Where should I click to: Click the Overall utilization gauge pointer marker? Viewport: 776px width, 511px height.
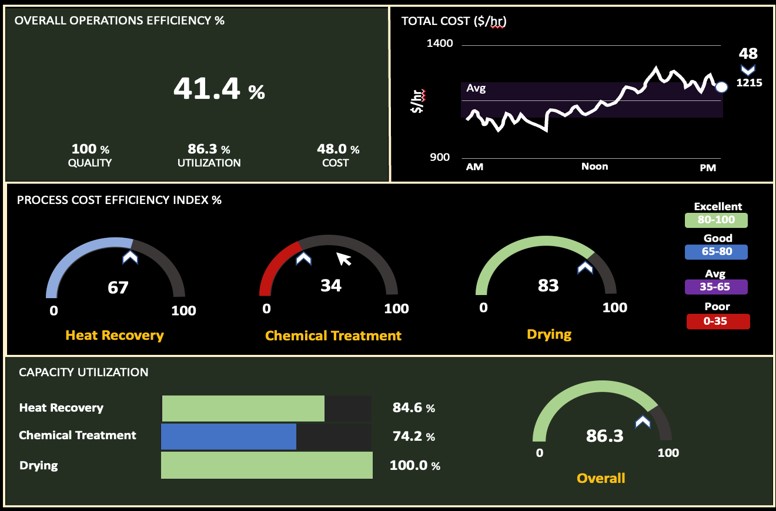pos(643,422)
